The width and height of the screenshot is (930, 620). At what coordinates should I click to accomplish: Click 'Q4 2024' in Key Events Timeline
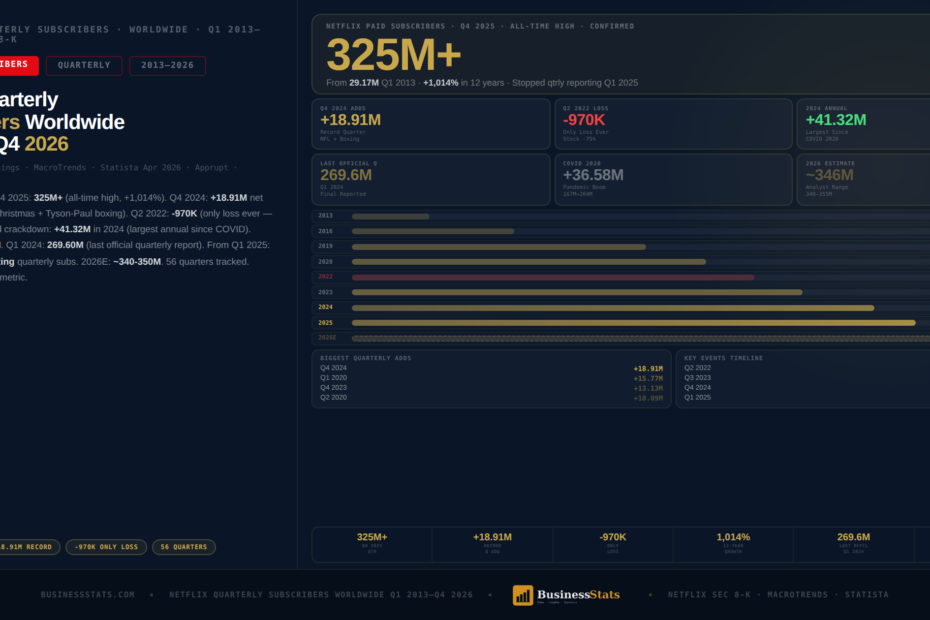tap(698, 388)
